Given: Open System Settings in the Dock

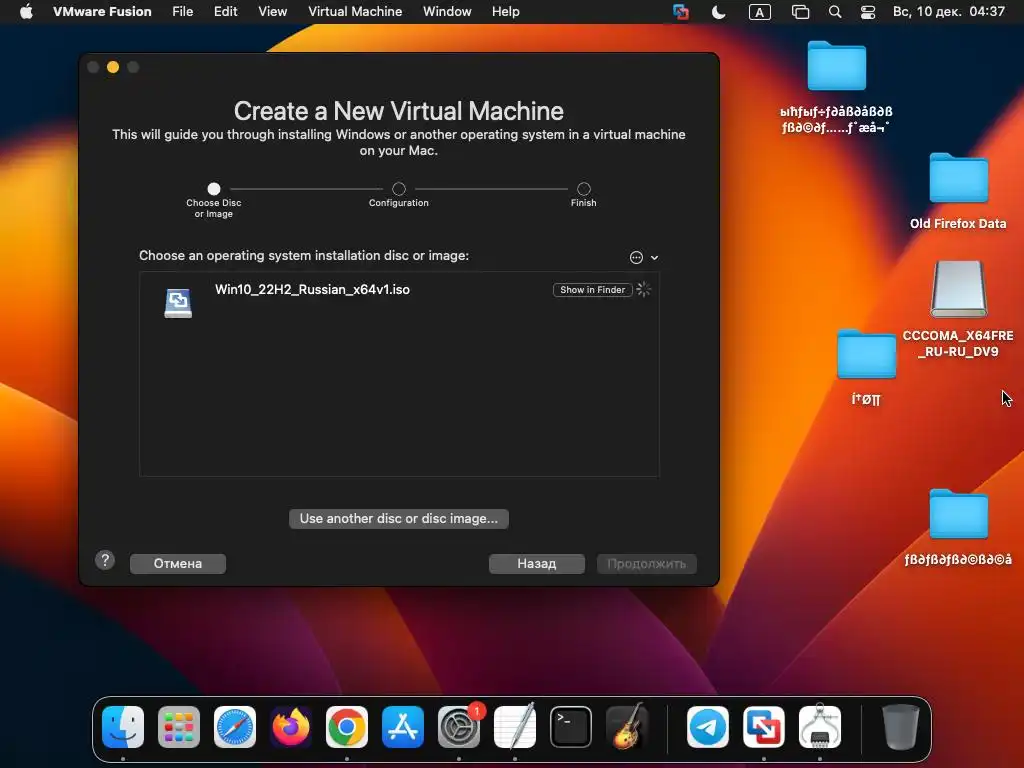Looking at the screenshot, I should point(459,726).
